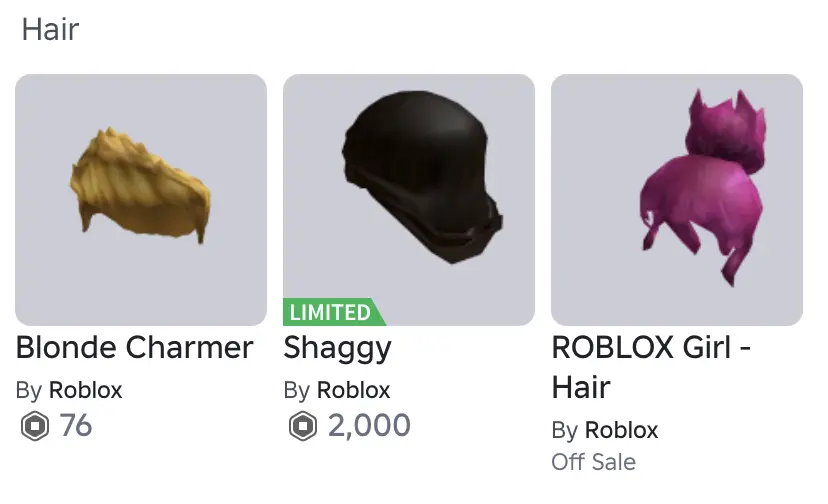Screen dimensions: 828x504
Task: Click the Blonde Charmer hair thumbnail
Action: tap(141, 199)
